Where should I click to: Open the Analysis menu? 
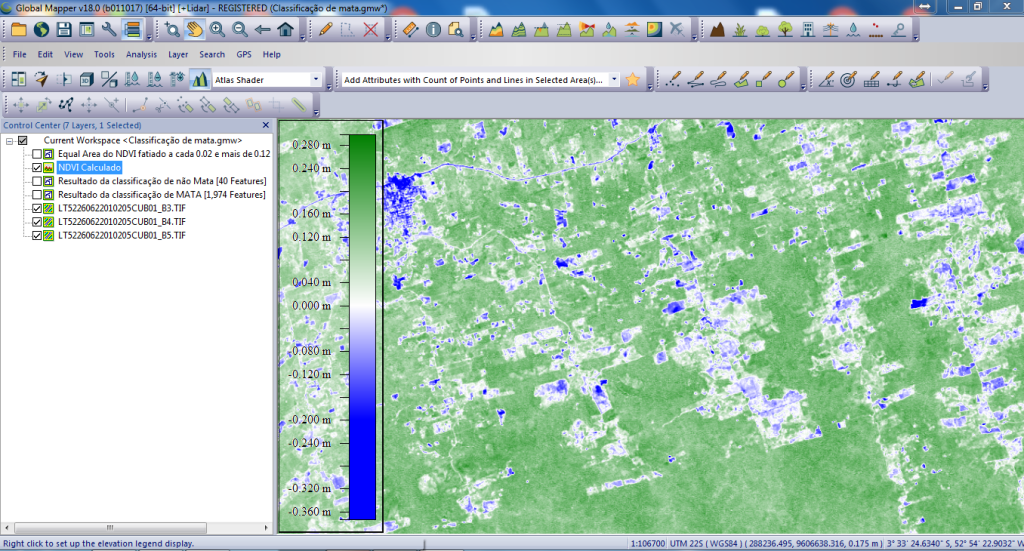coord(141,54)
